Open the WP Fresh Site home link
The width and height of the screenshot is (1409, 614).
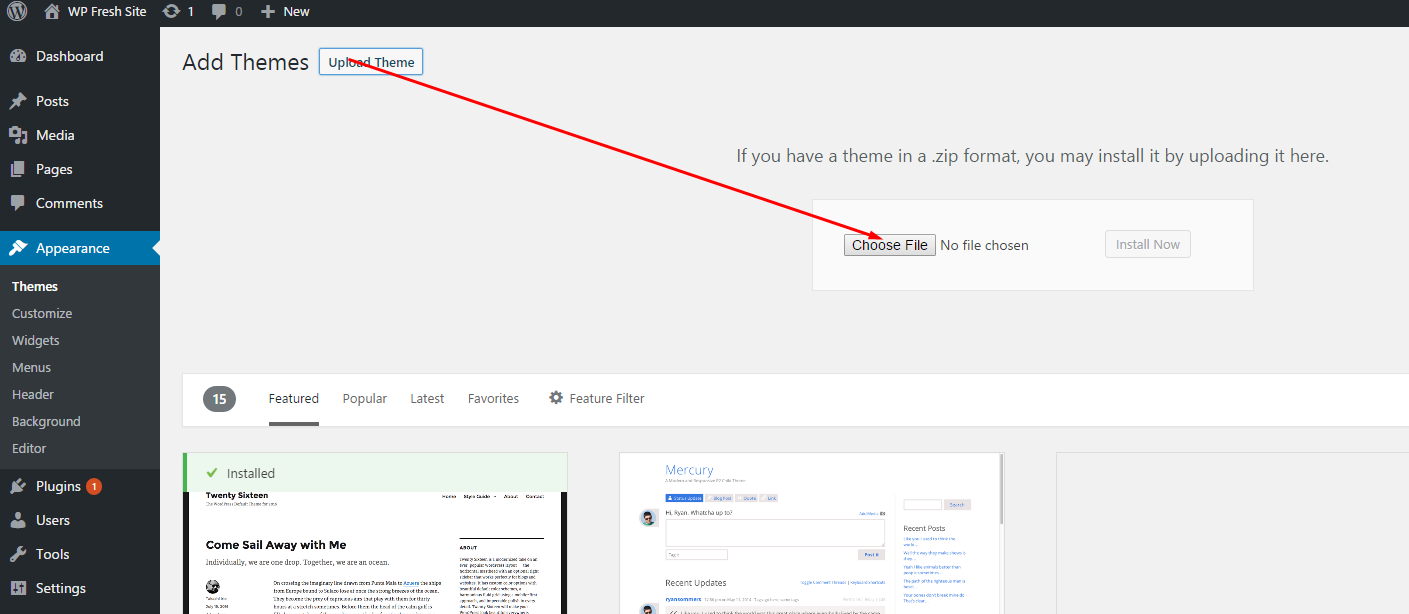coord(96,12)
